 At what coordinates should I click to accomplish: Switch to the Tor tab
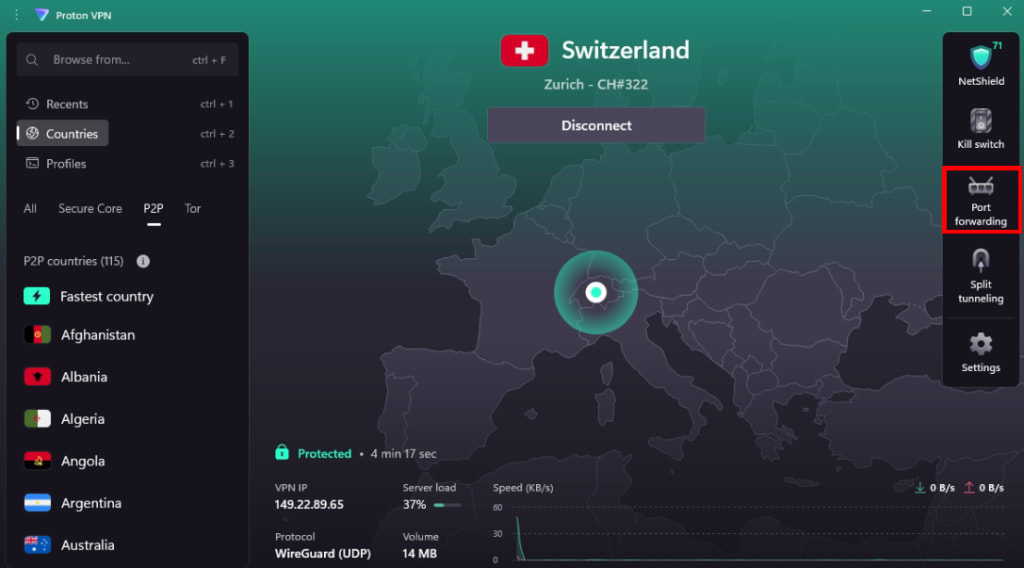[193, 208]
